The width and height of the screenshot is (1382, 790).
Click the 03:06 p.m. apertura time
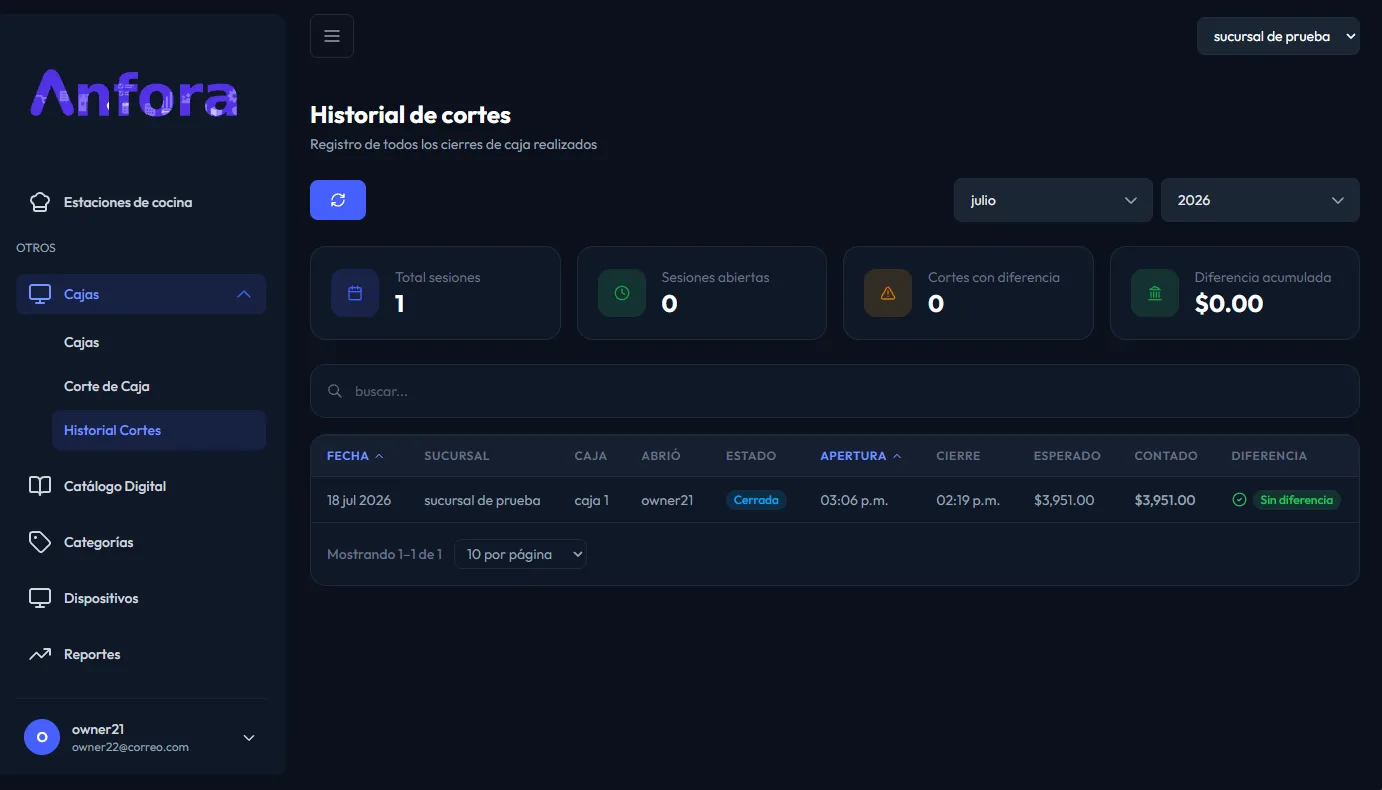pyautogui.click(x=854, y=500)
